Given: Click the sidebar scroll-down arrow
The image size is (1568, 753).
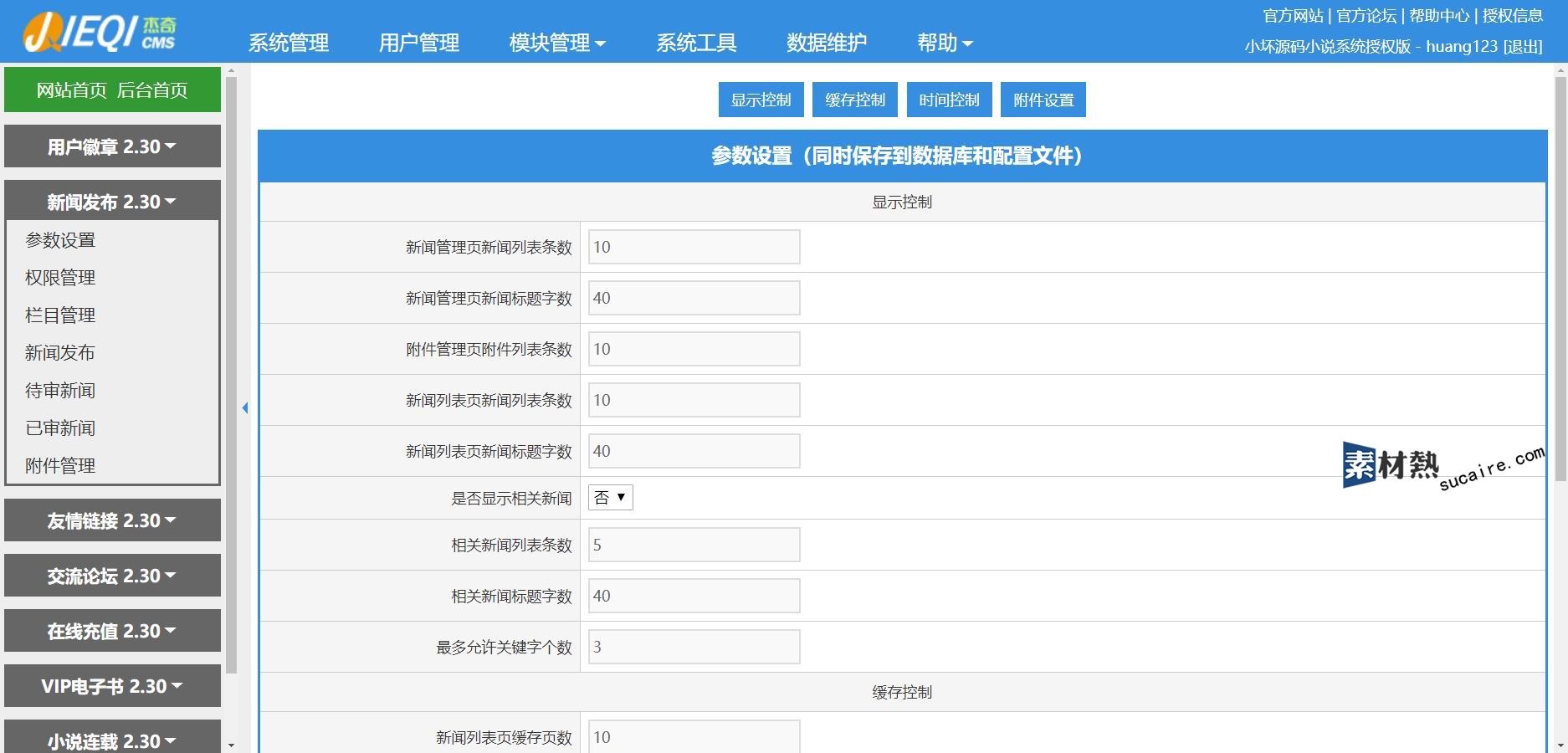Looking at the screenshot, I should pos(231,745).
